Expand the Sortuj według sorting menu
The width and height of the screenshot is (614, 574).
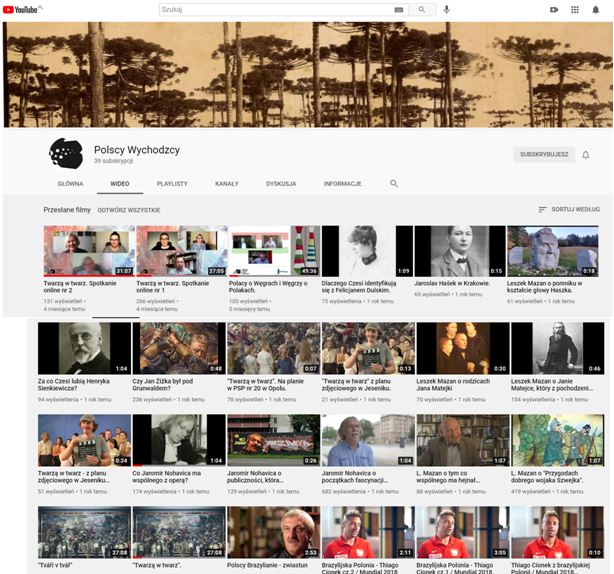point(569,209)
